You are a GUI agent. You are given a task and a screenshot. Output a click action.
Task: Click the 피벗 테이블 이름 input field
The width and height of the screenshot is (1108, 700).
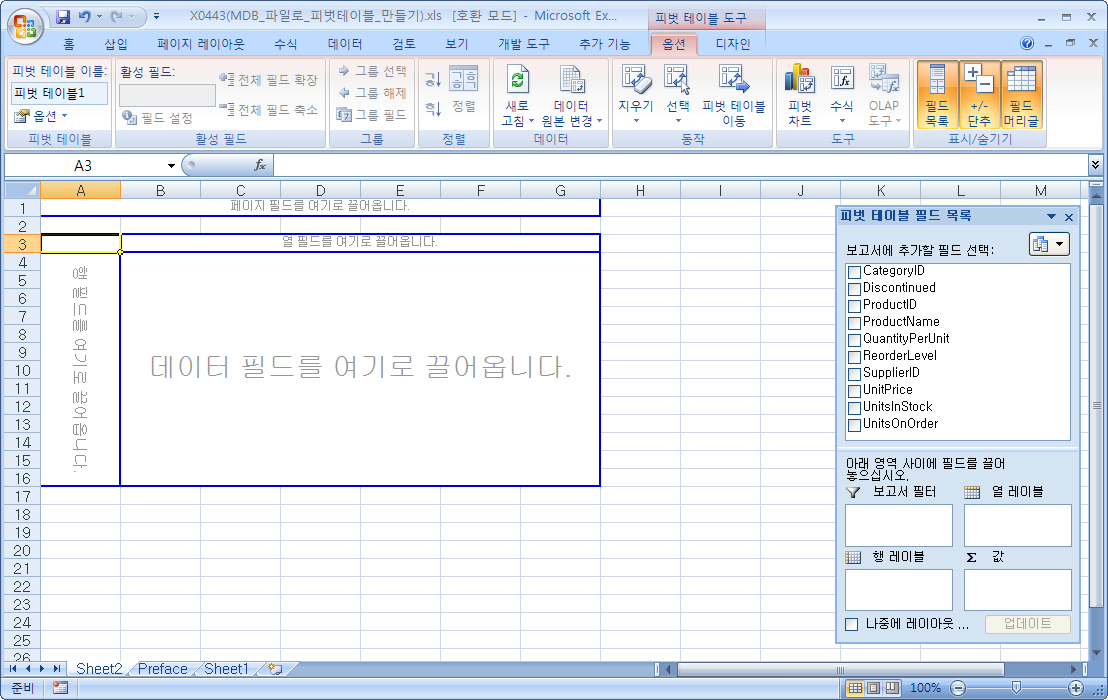pos(59,93)
